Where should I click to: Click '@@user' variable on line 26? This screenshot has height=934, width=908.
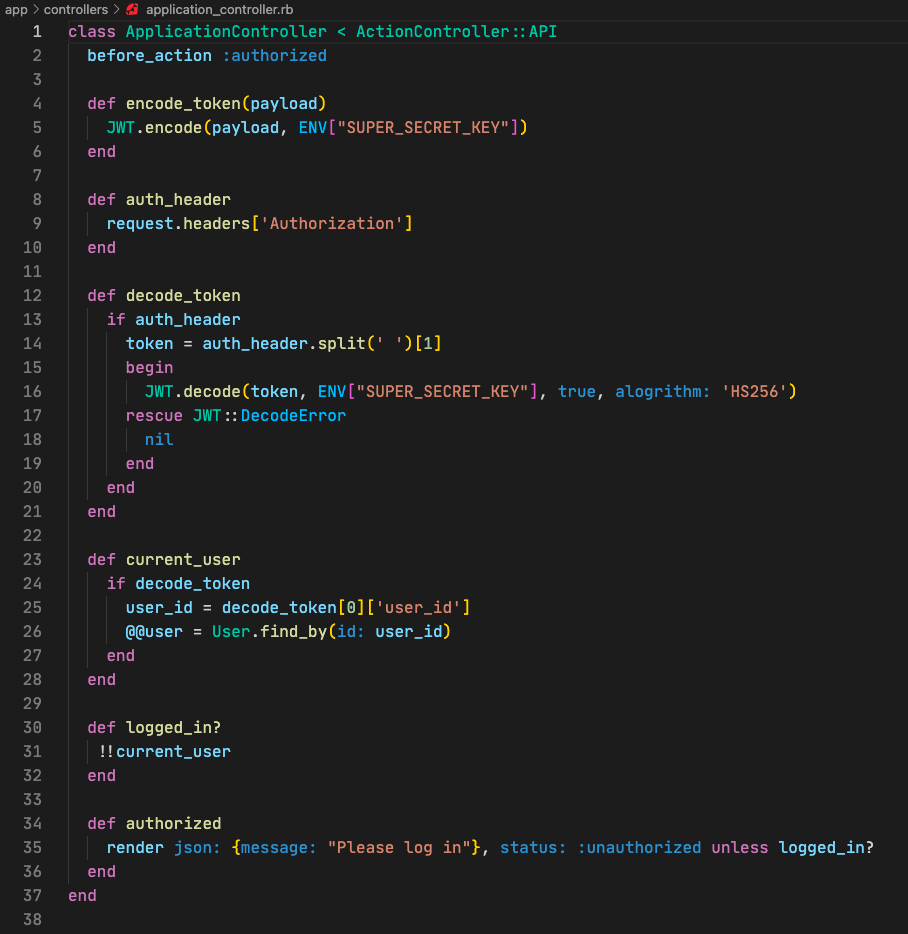[154, 631]
